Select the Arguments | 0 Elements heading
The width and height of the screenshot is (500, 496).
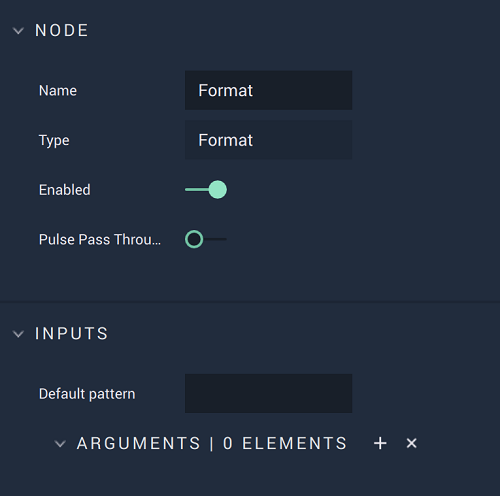pos(212,443)
